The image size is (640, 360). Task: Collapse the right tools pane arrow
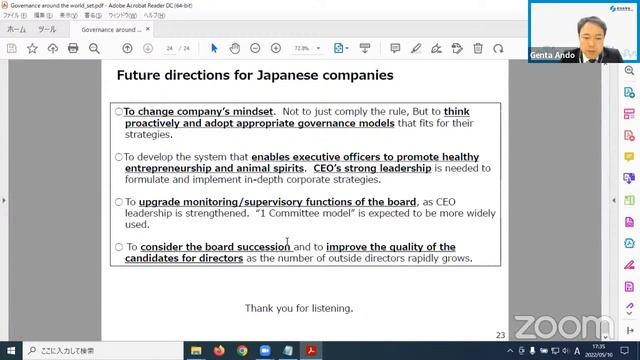614,200
